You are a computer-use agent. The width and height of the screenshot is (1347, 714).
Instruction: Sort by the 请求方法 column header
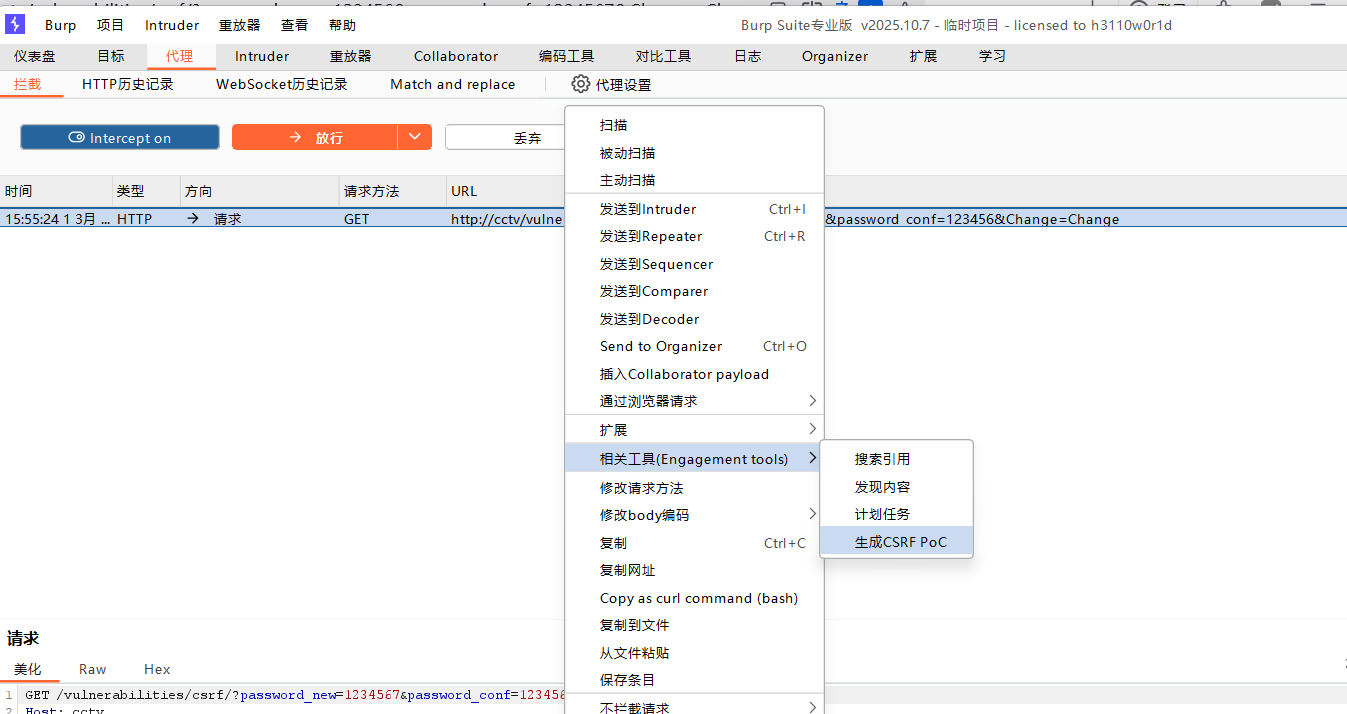click(393, 191)
